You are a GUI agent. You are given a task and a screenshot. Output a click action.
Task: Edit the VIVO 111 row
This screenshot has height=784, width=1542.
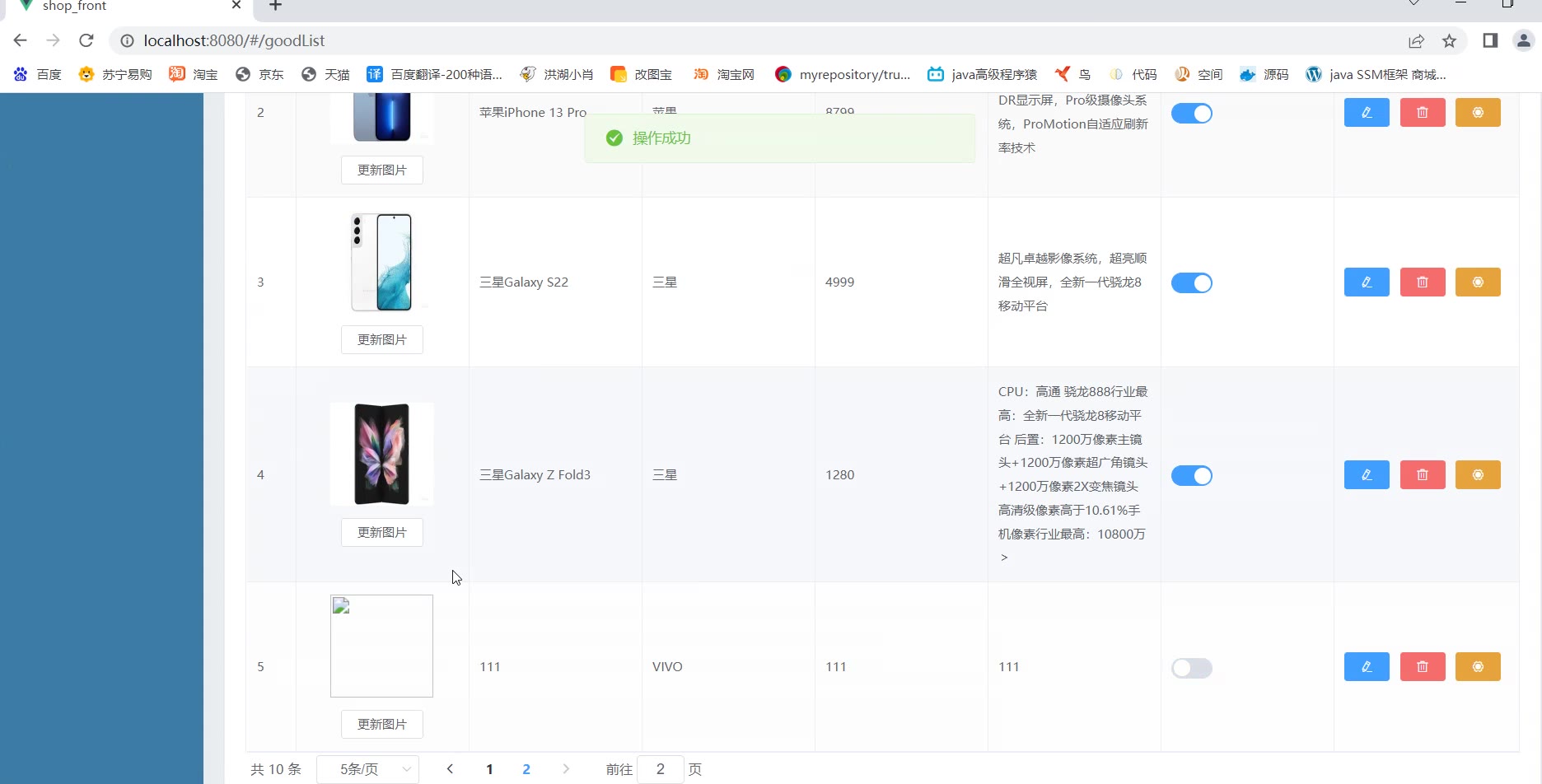pyautogui.click(x=1367, y=667)
